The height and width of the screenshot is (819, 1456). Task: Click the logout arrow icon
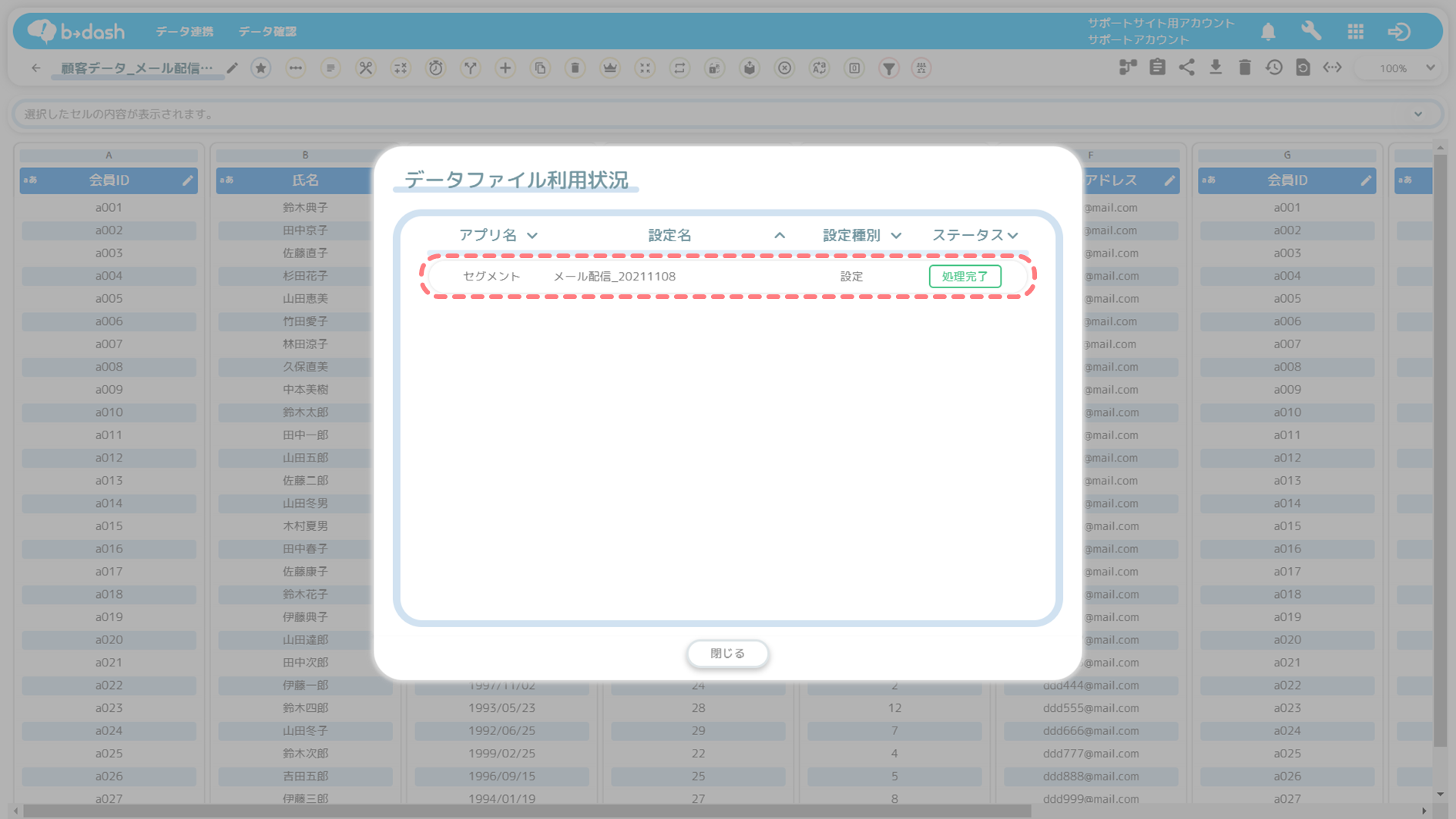pyautogui.click(x=1399, y=31)
